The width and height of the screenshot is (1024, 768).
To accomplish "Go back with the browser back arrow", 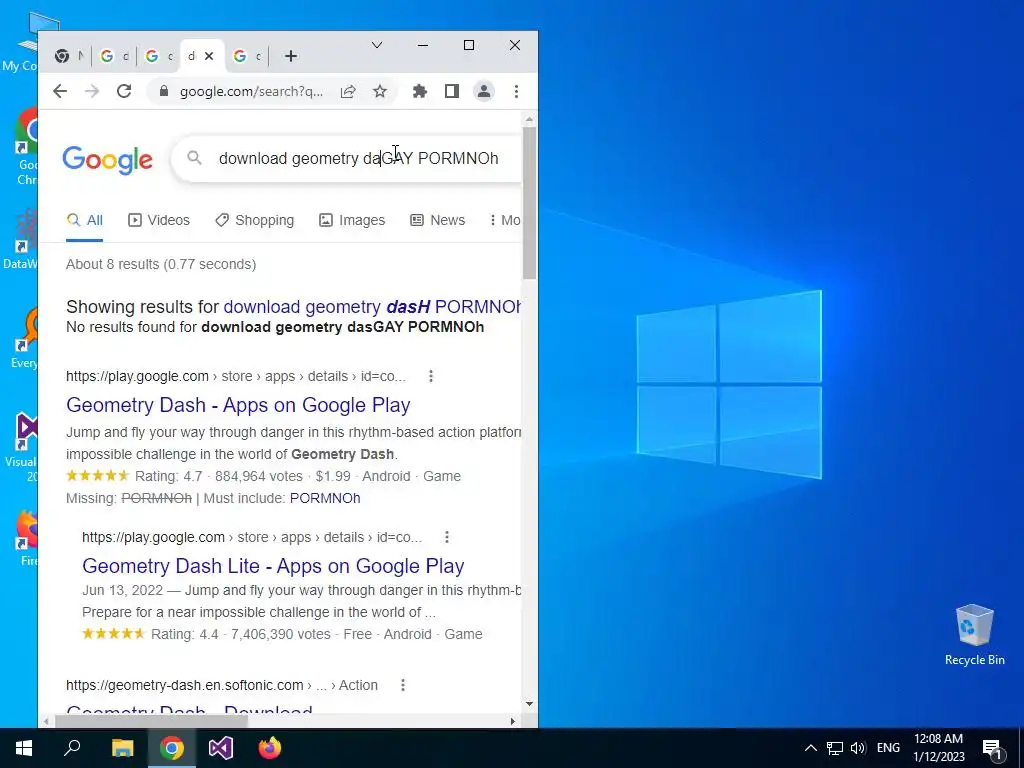I will [60, 91].
